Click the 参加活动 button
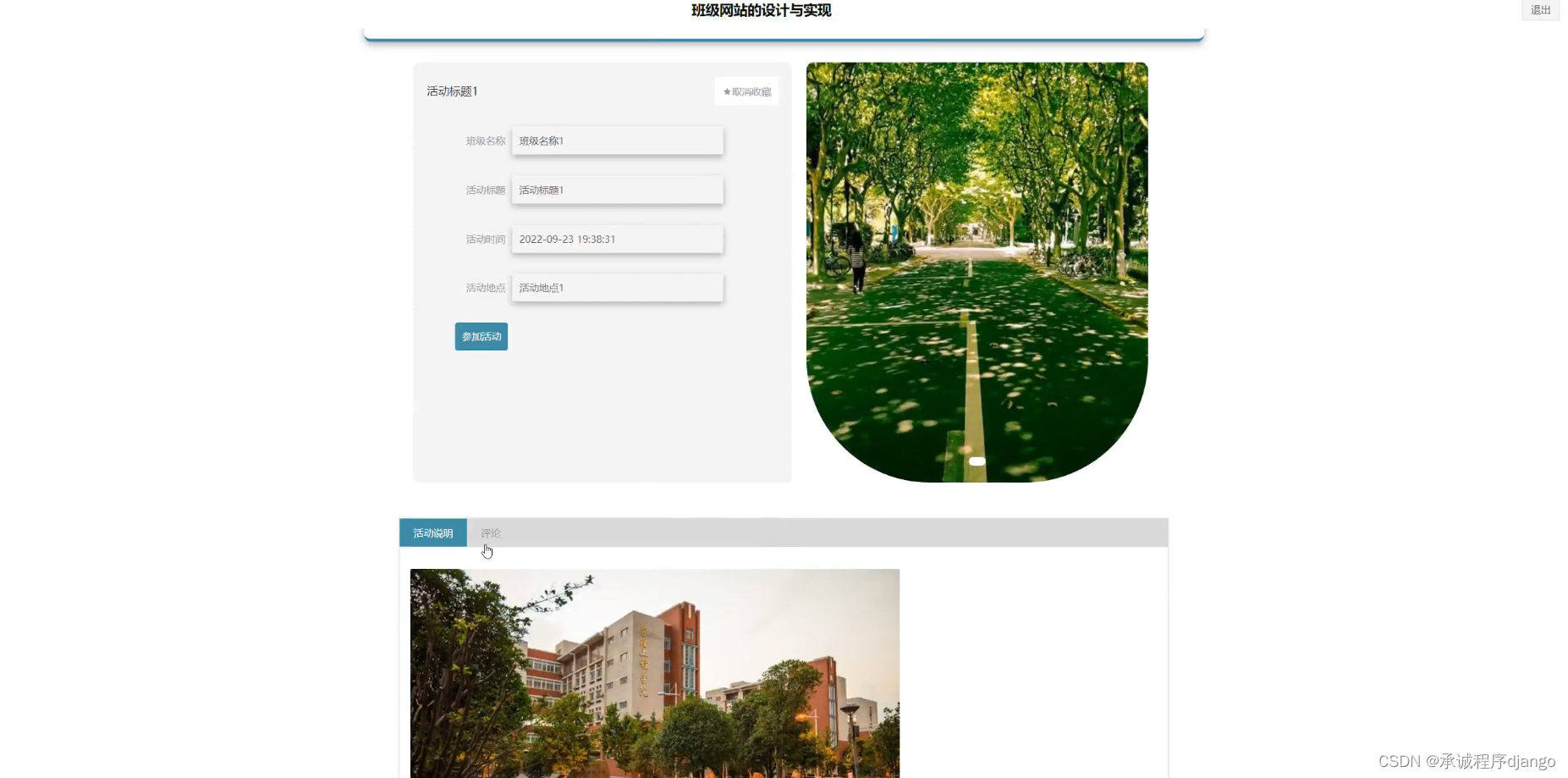The height and width of the screenshot is (778, 1568). tap(481, 336)
